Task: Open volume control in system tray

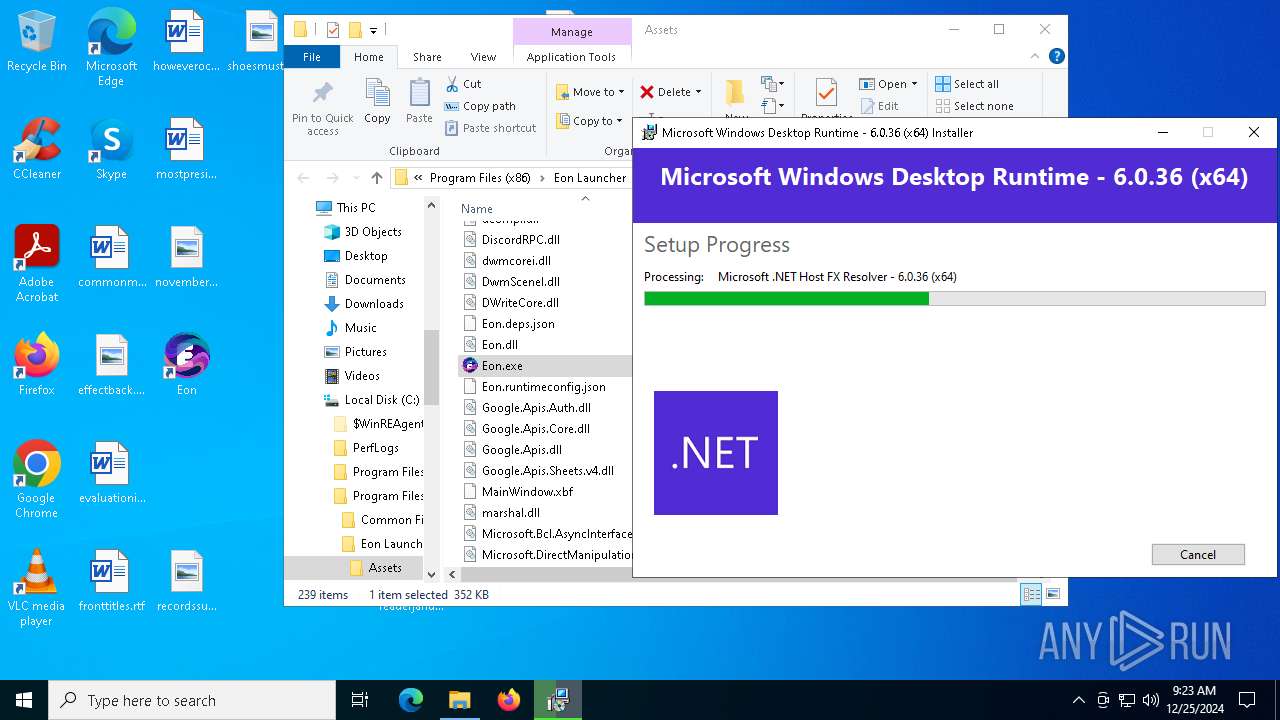Action: pyautogui.click(x=1151, y=700)
